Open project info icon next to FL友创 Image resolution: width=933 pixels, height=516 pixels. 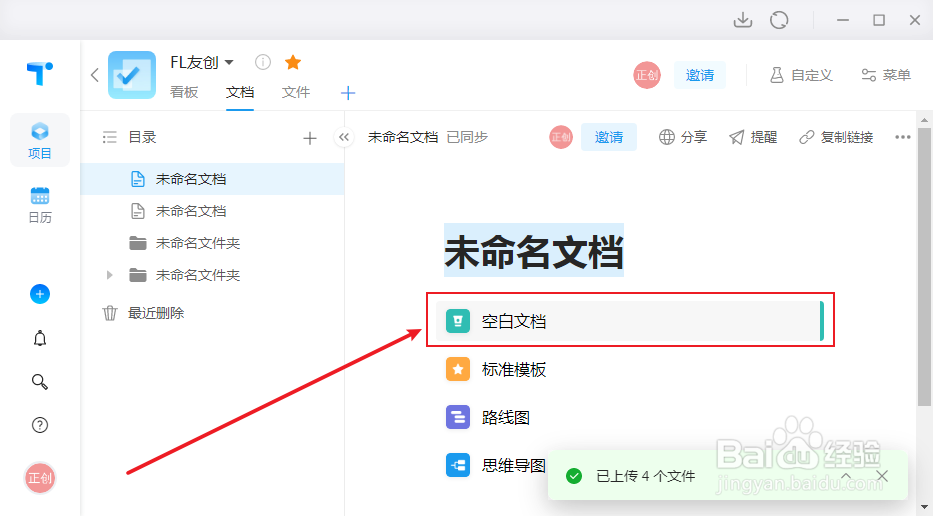tap(262, 62)
